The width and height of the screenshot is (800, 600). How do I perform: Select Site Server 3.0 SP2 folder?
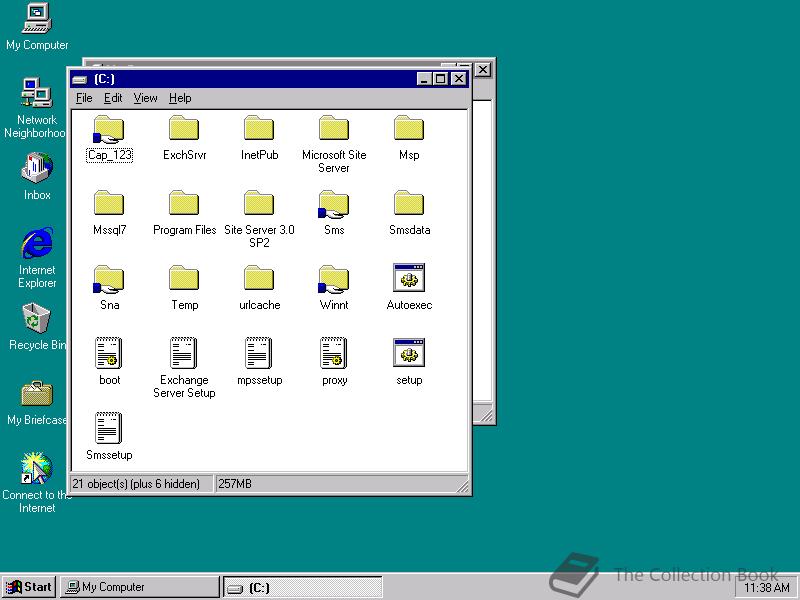click(x=259, y=220)
